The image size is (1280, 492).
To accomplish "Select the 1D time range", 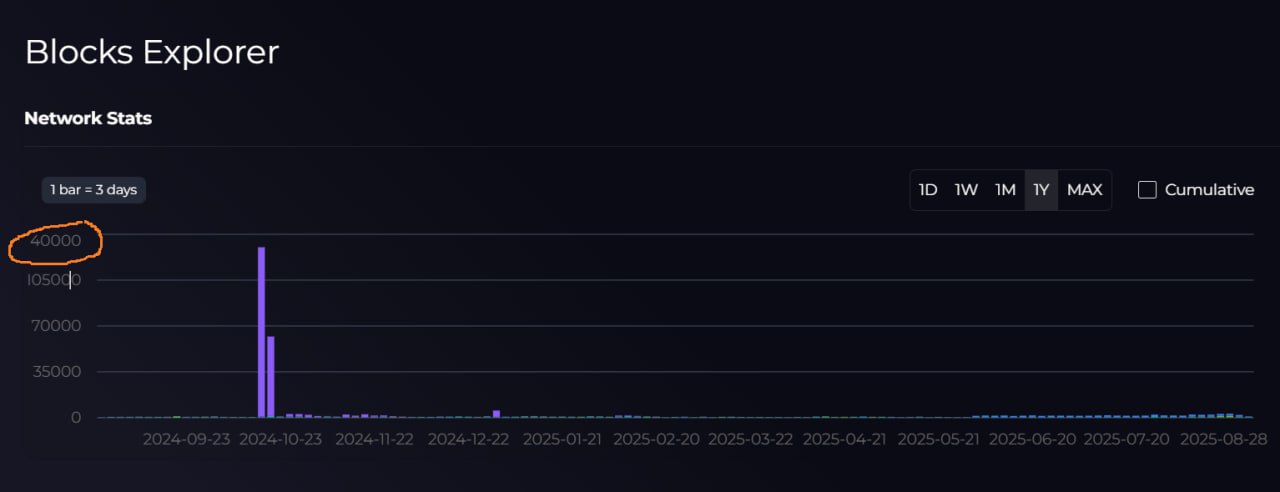I will tap(928, 190).
